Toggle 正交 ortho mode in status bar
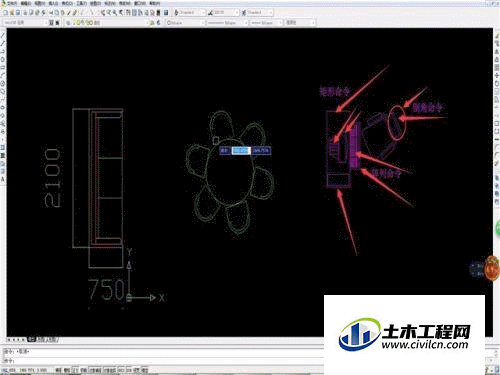This screenshot has width=500, height=375. tap(75, 370)
